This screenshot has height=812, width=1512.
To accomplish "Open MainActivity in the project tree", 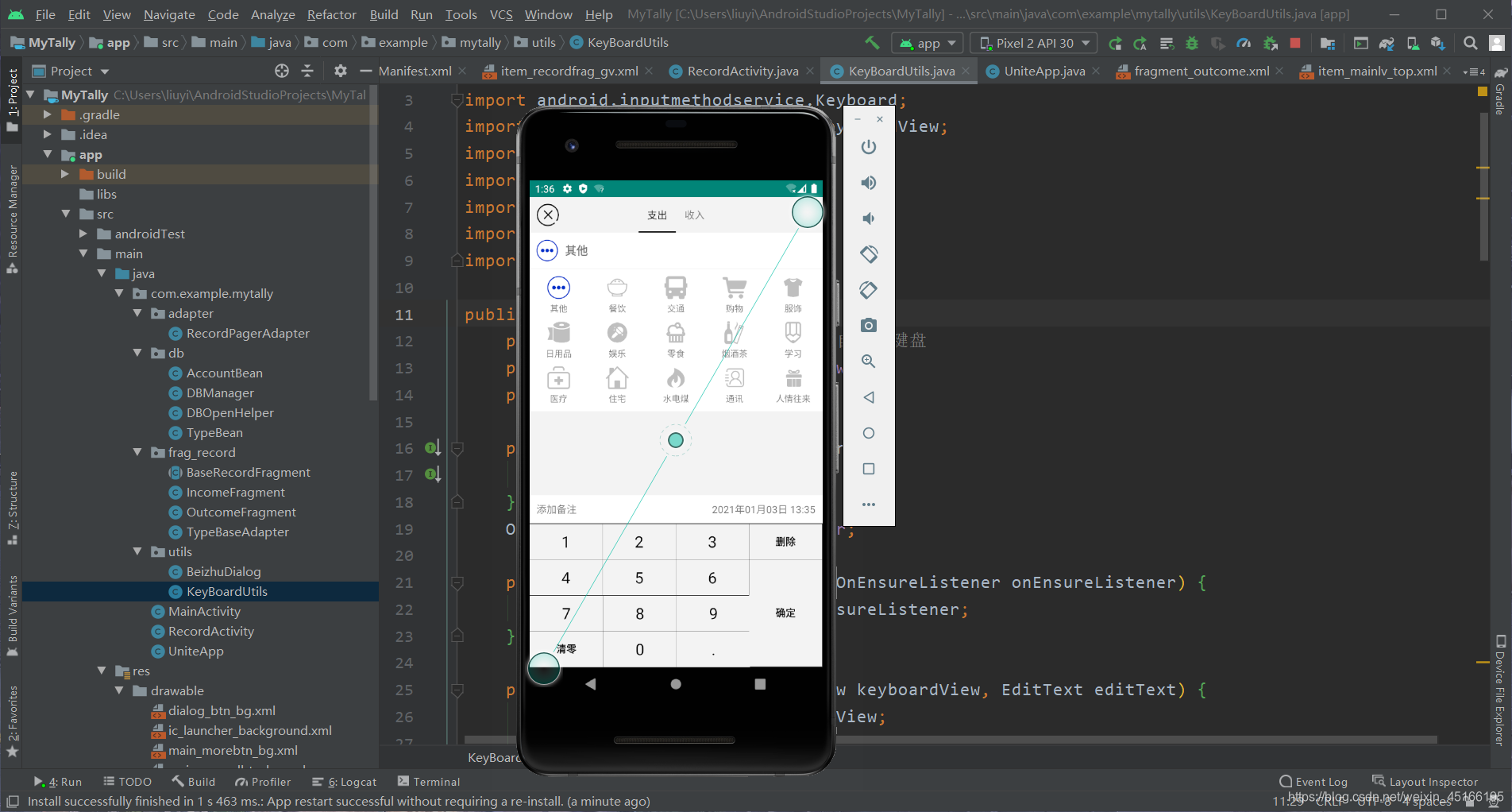I will [204, 611].
